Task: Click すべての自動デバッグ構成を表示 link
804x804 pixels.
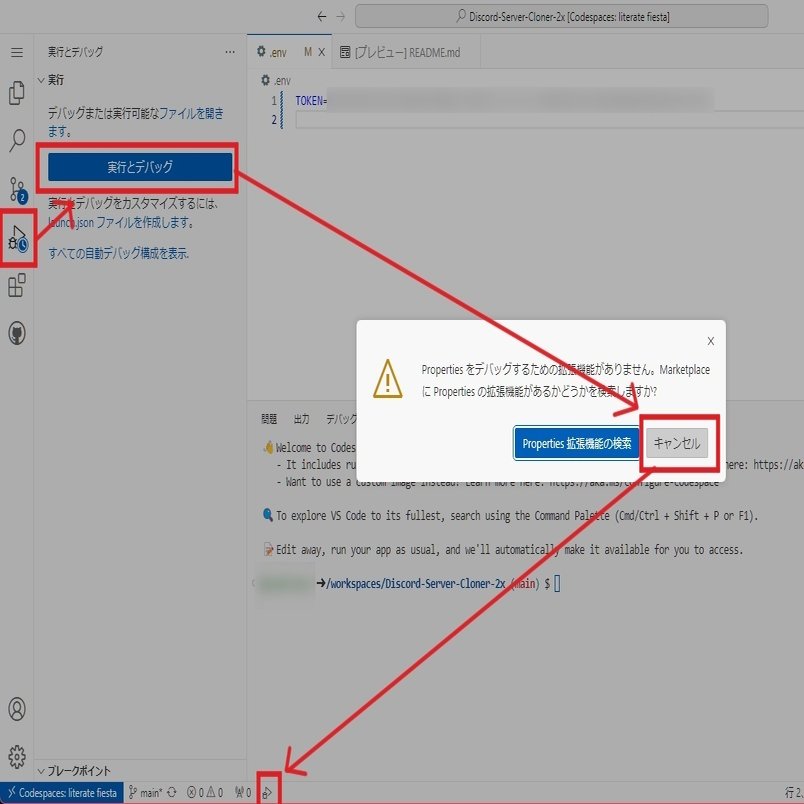Action: point(118,253)
